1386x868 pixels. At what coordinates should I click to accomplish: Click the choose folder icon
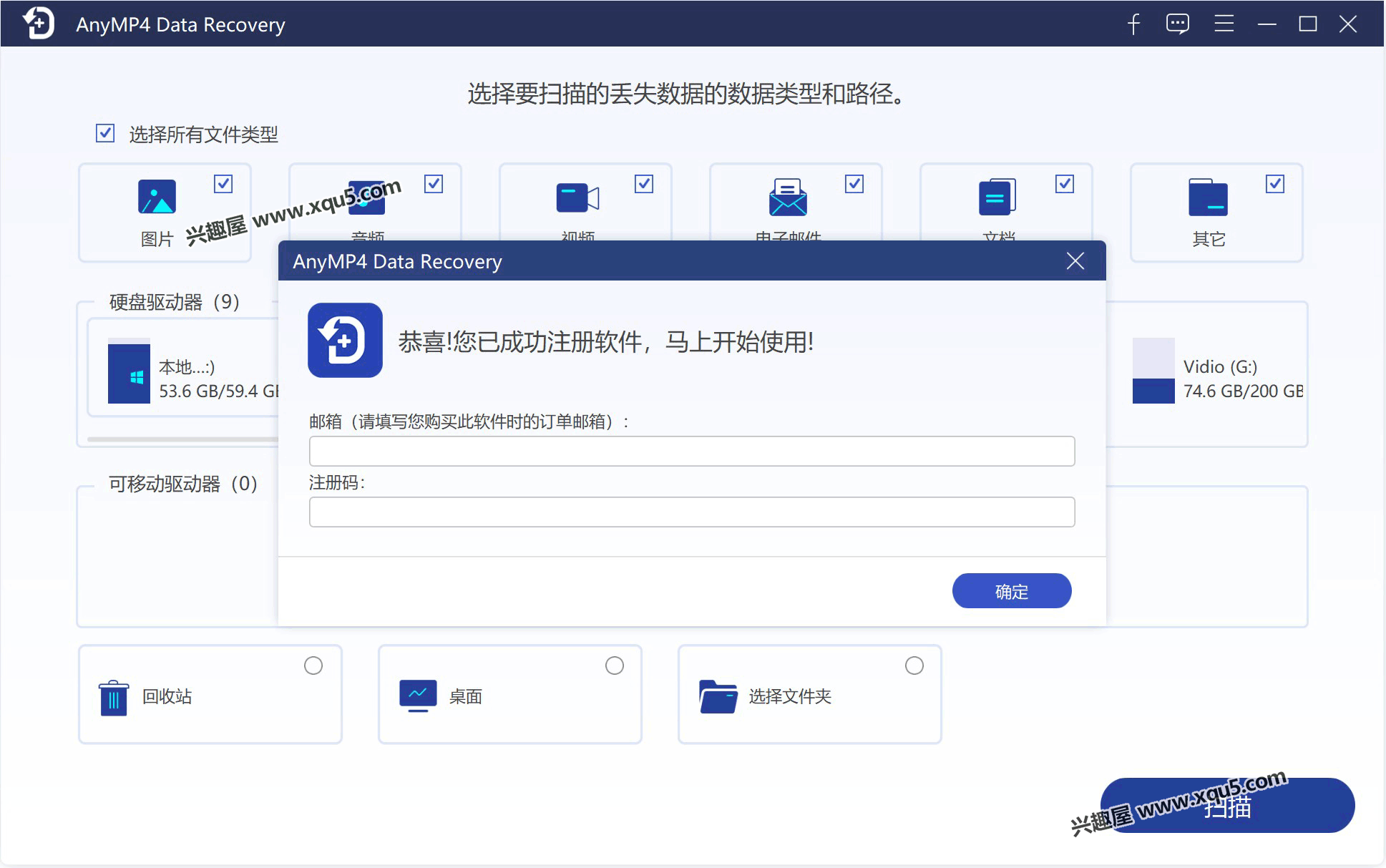coord(718,696)
